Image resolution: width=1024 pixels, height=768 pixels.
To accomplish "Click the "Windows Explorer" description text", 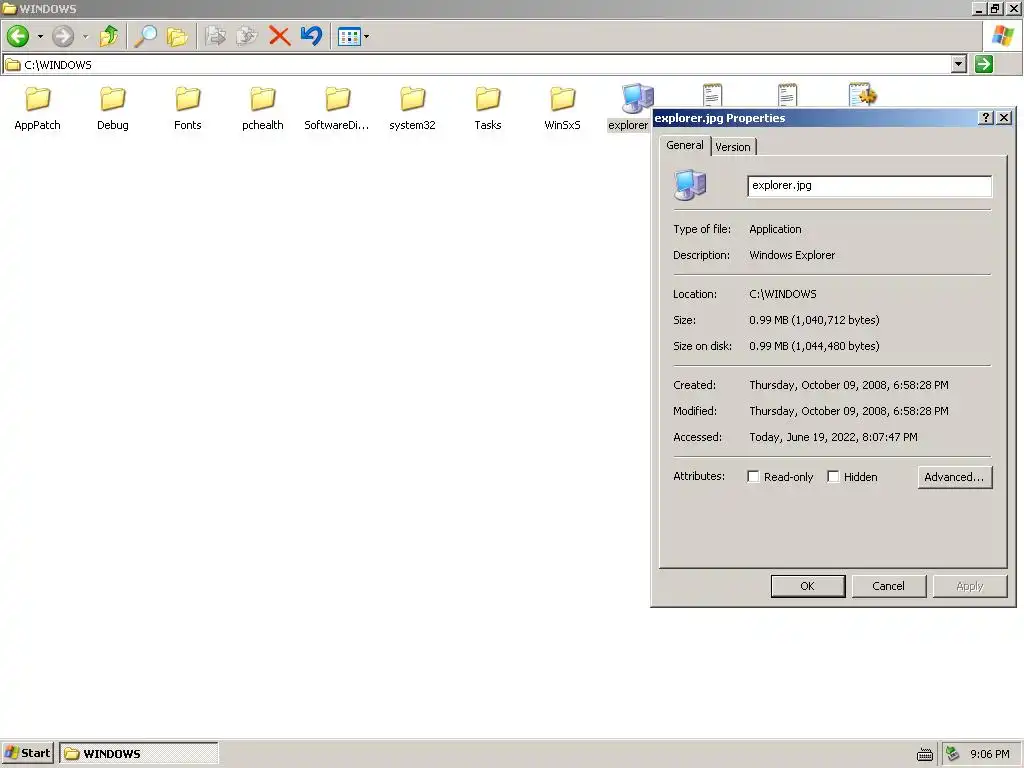I will tap(792, 255).
